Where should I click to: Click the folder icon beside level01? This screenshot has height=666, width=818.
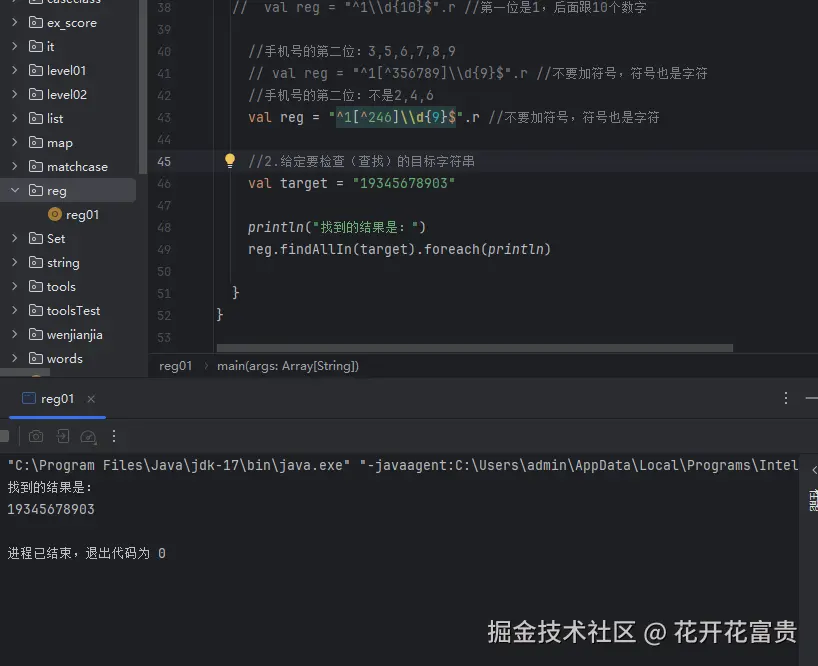pos(36,70)
